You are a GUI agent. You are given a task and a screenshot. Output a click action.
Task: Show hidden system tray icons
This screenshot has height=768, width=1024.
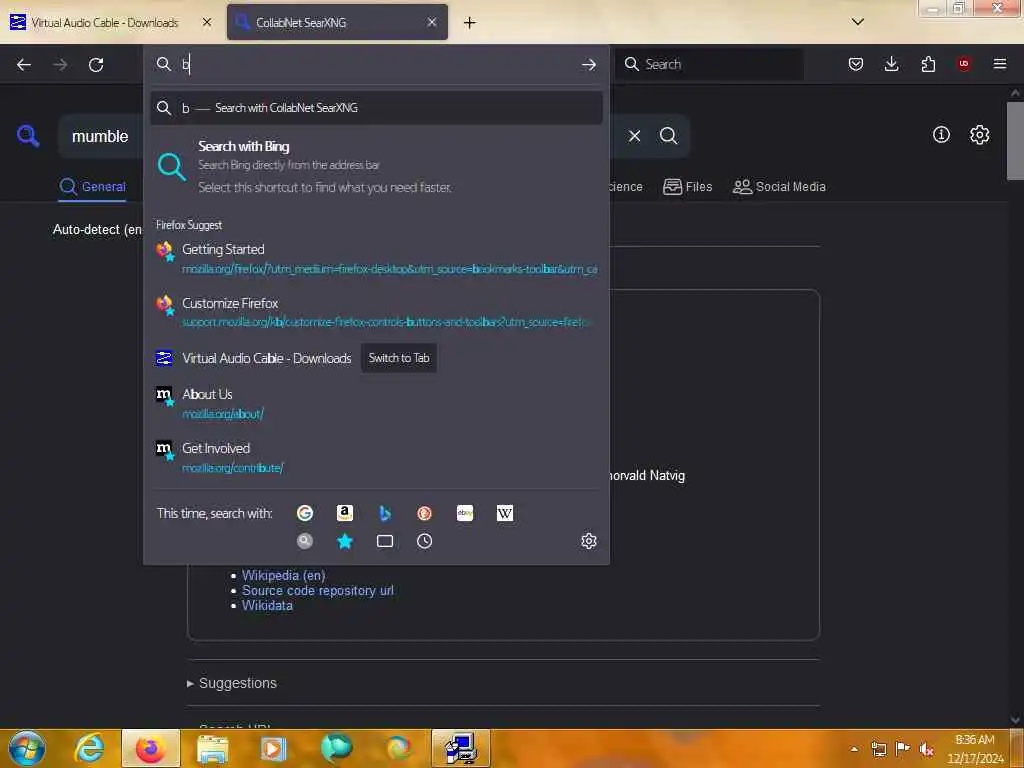(x=854, y=749)
